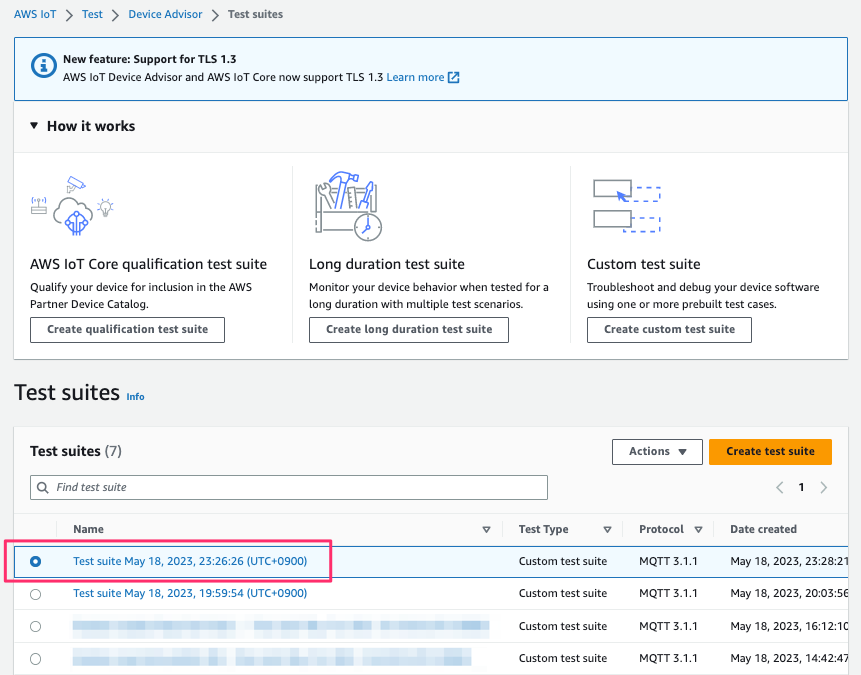Go to previous page with left chevron
Viewport: 861px width, 675px height.
(x=780, y=488)
